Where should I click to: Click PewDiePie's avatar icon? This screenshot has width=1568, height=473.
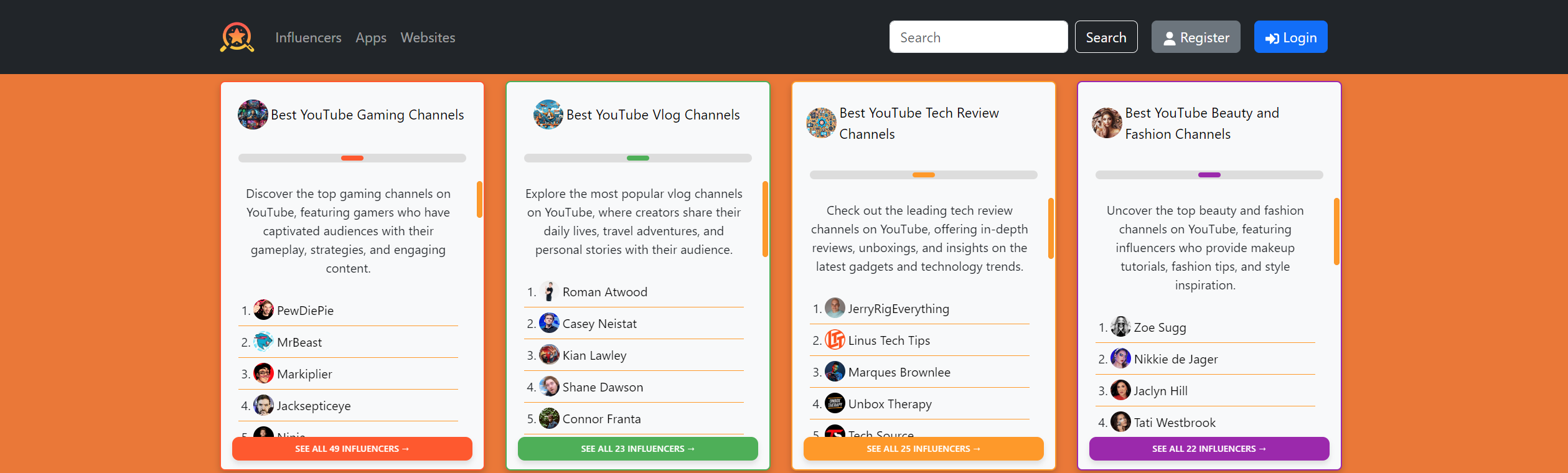[264, 309]
